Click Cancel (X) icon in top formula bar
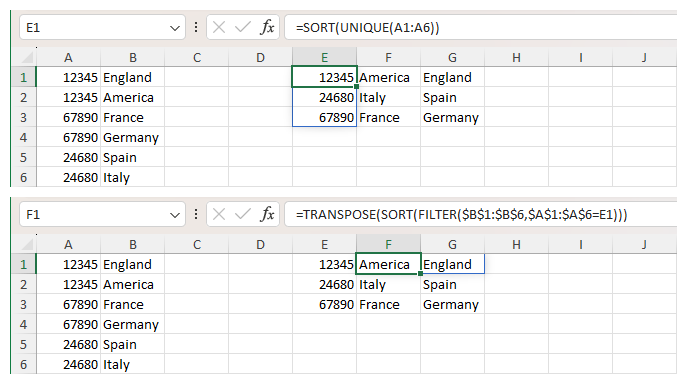 [219, 28]
